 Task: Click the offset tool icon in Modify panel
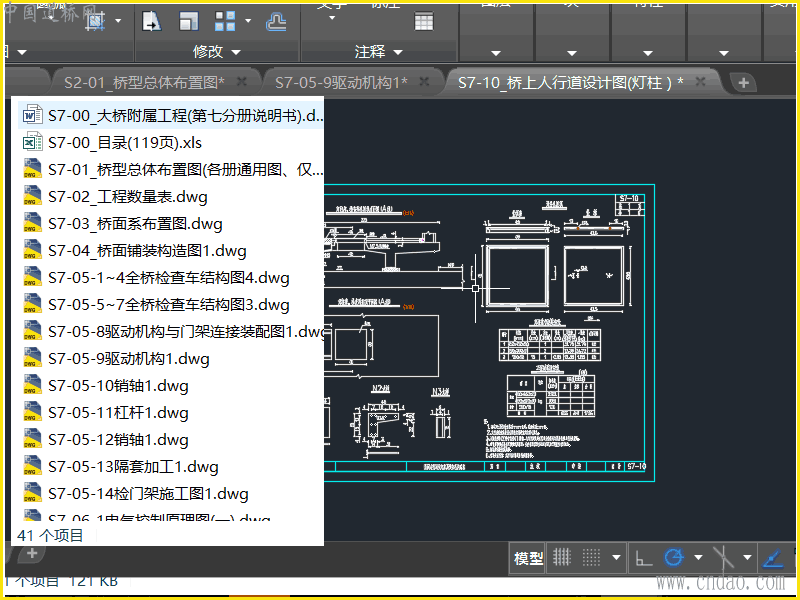[277, 21]
